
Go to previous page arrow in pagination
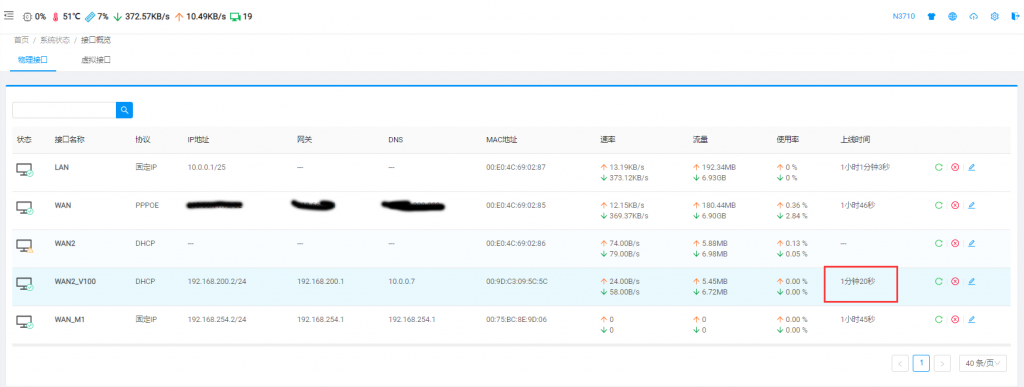tap(900, 363)
